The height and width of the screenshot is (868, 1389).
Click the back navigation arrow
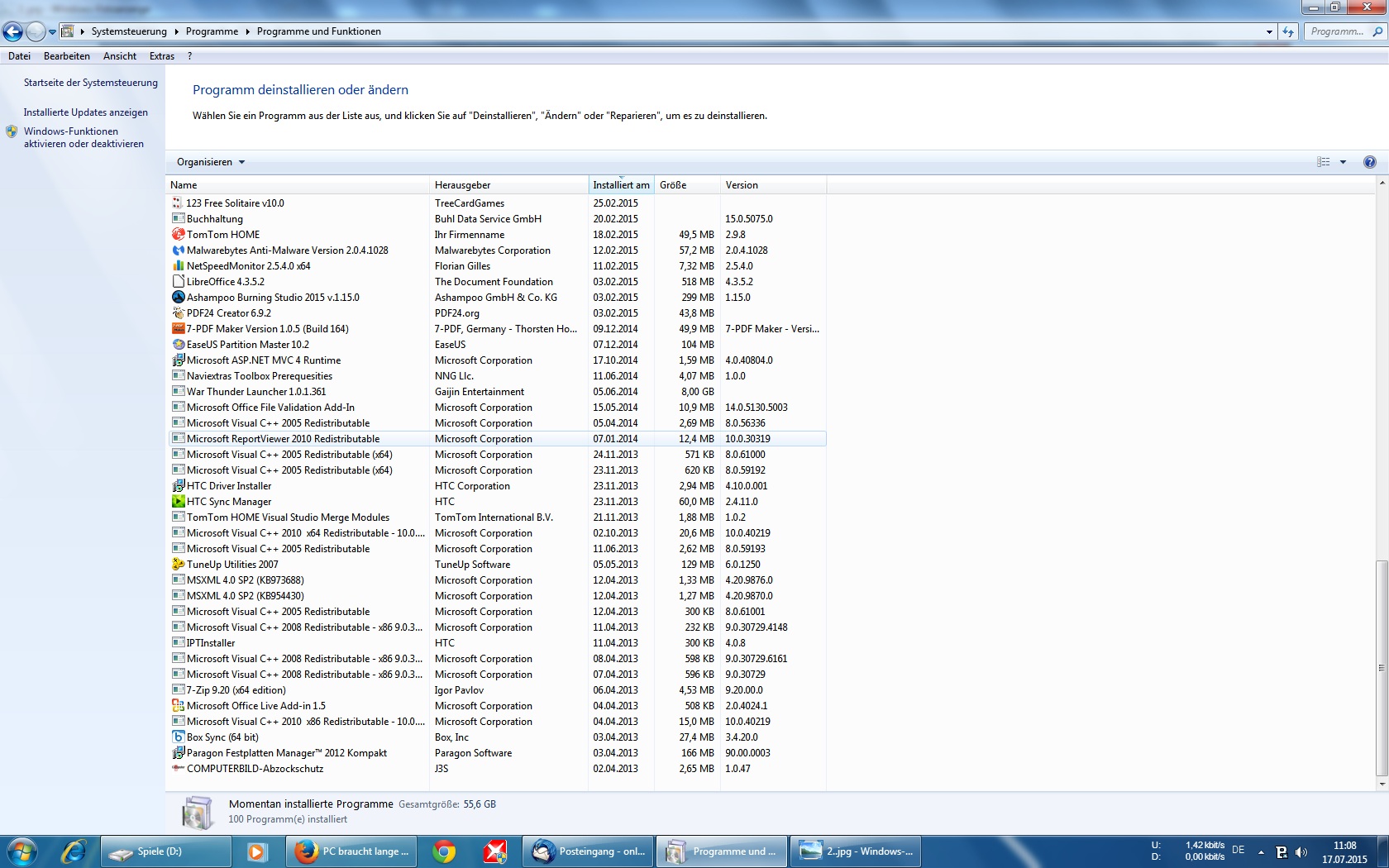click(x=12, y=31)
